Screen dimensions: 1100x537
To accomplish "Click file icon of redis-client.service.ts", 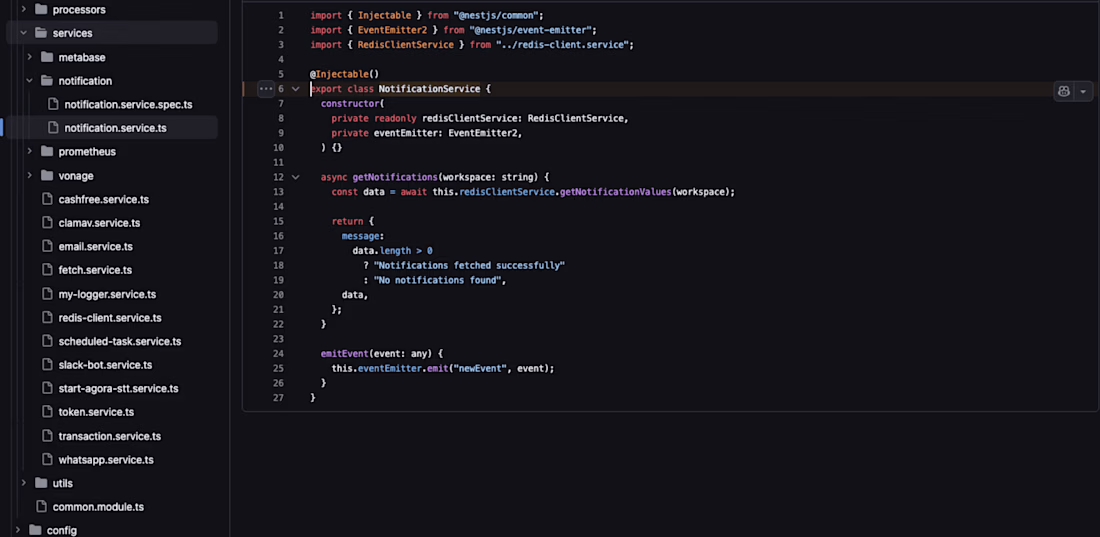I will [47, 317].
